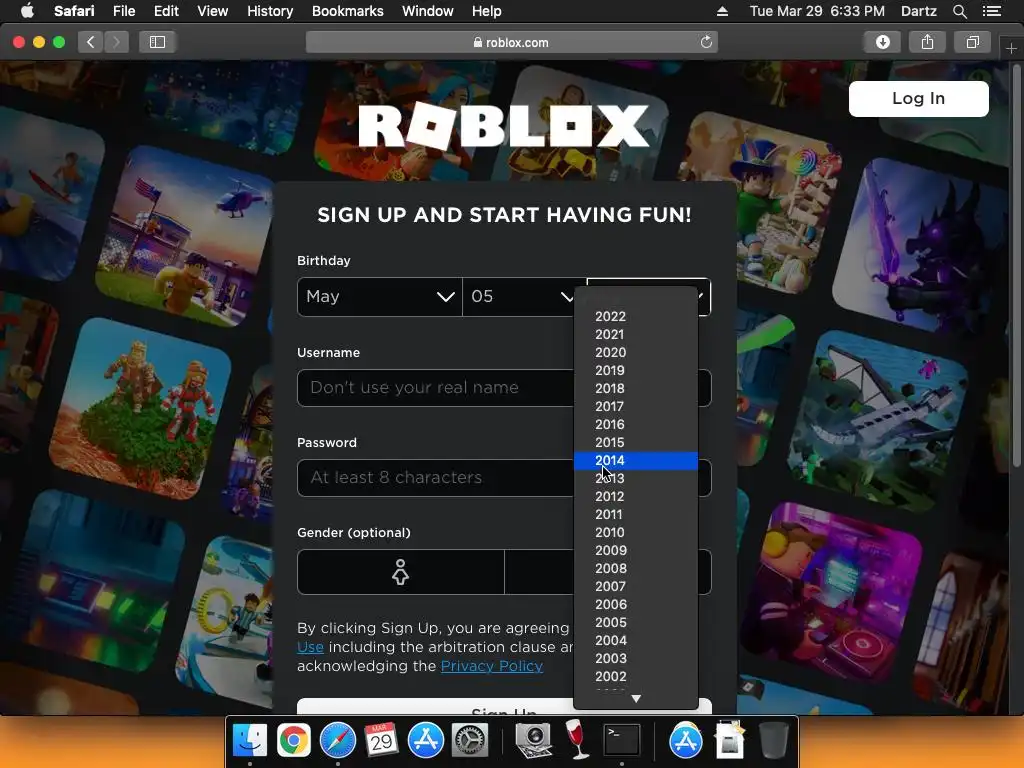The height and width of the screenshot is (768, 1024).
Task: Choose 2007 in the year list
Action: 635,586
